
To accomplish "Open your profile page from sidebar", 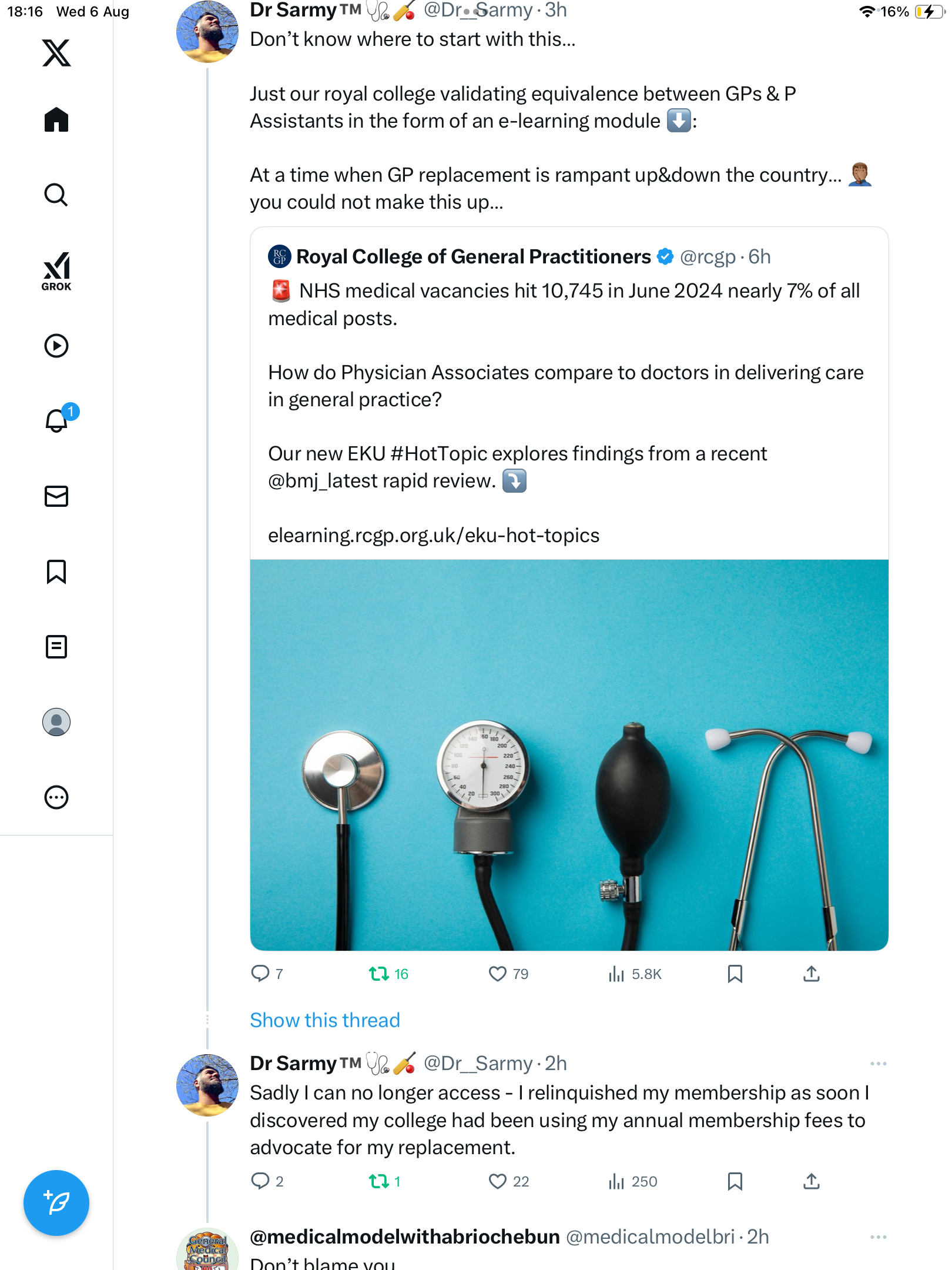I will [56, 722].
